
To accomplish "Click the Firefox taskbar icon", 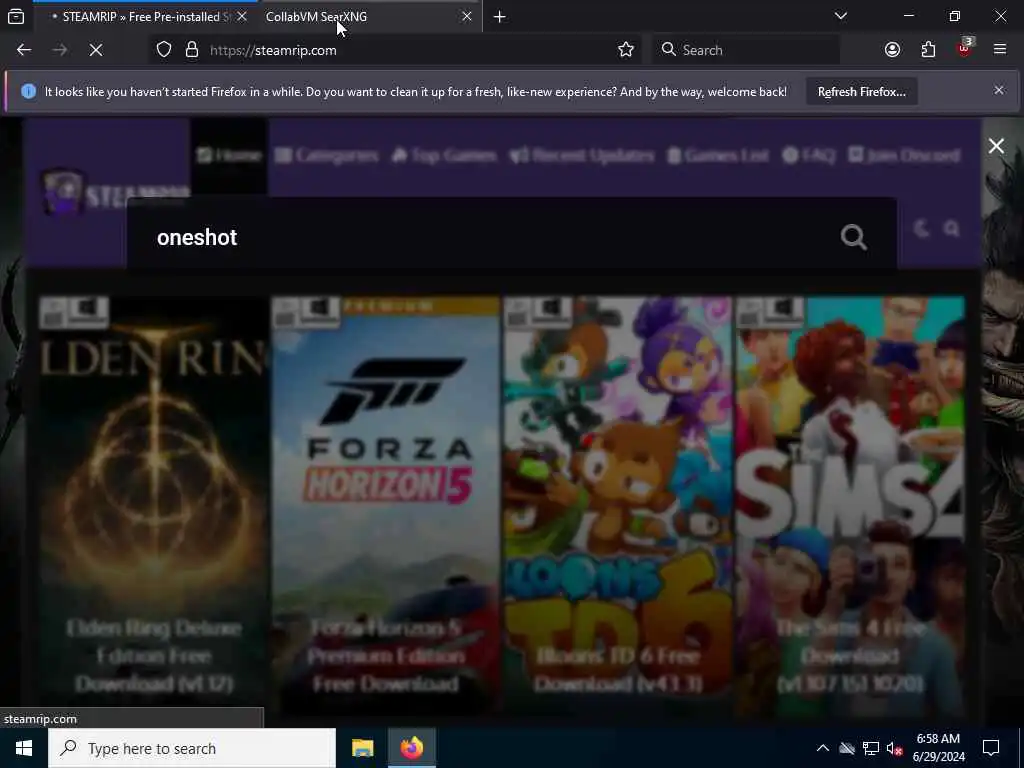I will click(x=411, y=748).
